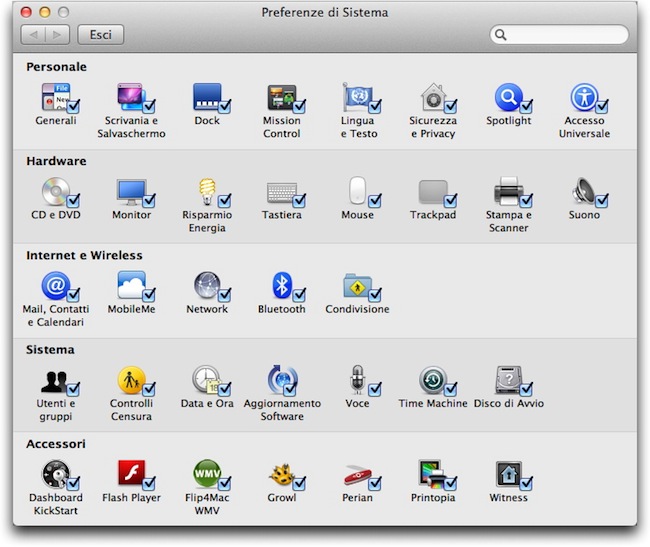The width and height of the screenshot is (650, 547).
Task: Uncheck the Time Machine checkbox
Action: pyautogui.click(x=450, y=388)
